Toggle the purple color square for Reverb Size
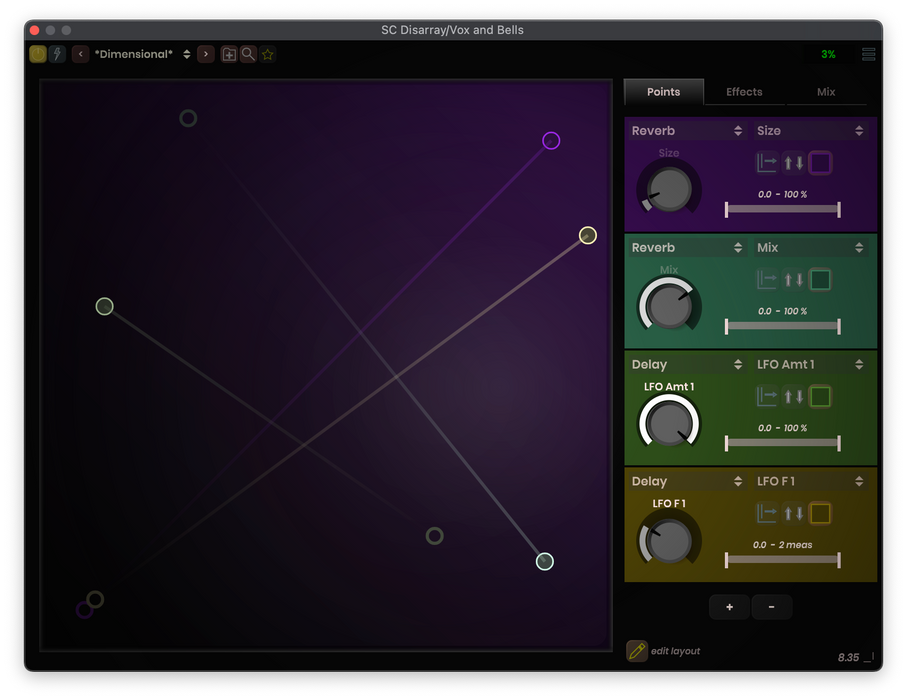Screen dimensions: 907x700 pos(821,163)
